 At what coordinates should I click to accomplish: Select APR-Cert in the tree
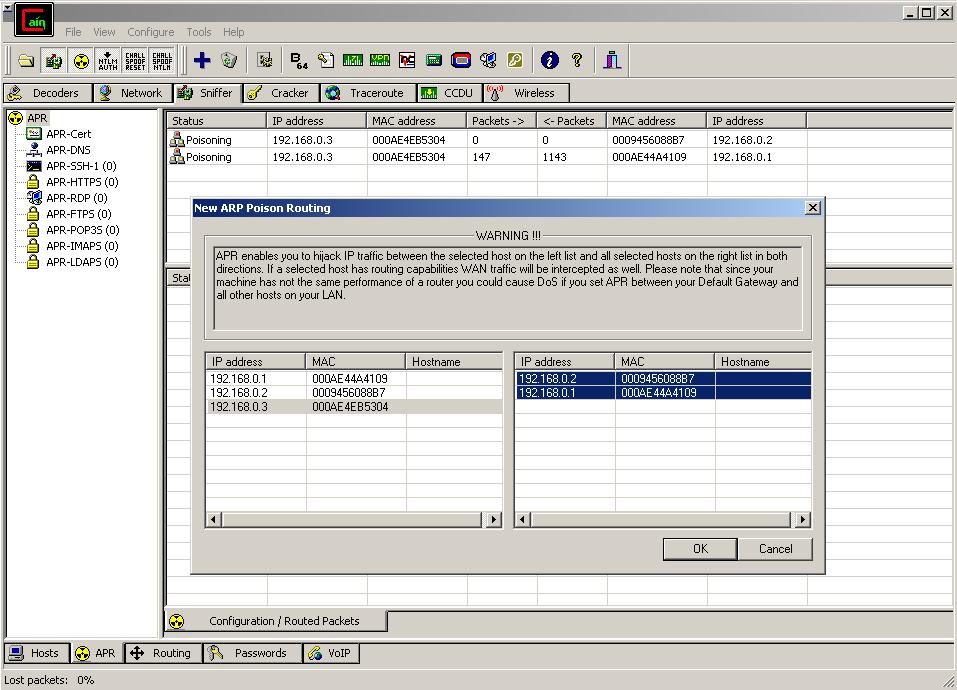click(68, 134)
